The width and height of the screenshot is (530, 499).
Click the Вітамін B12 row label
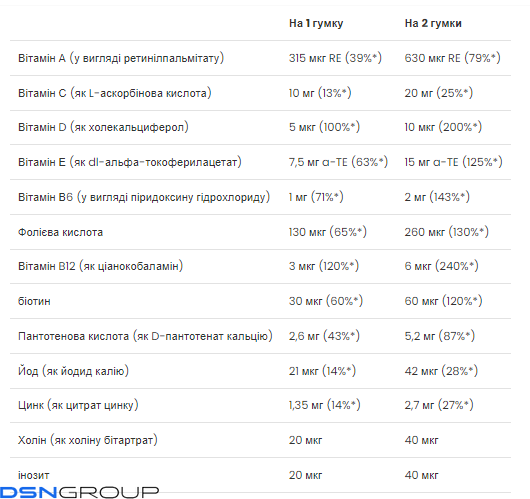[100, 266]
